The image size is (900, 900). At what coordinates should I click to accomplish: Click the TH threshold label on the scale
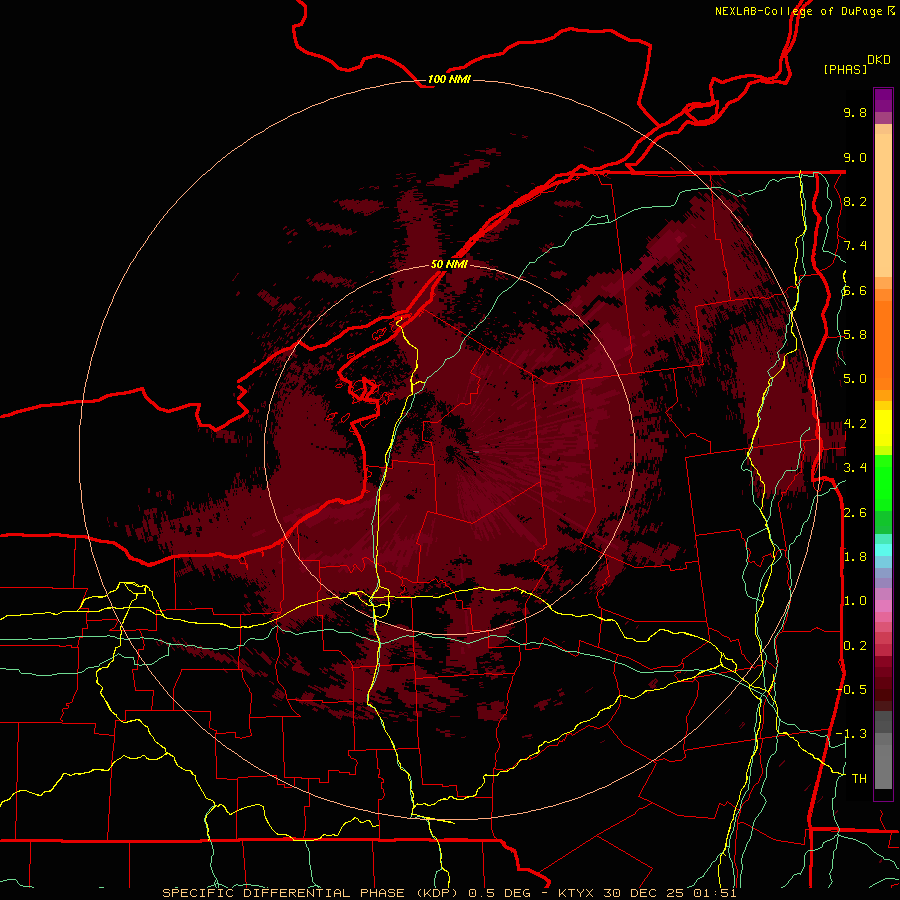click(x=859, y=778)
